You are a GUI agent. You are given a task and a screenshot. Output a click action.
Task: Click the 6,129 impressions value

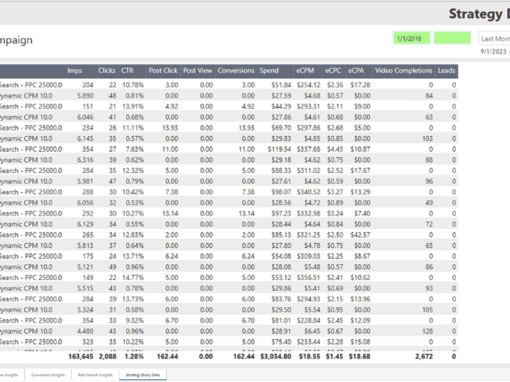coord(85,224)
